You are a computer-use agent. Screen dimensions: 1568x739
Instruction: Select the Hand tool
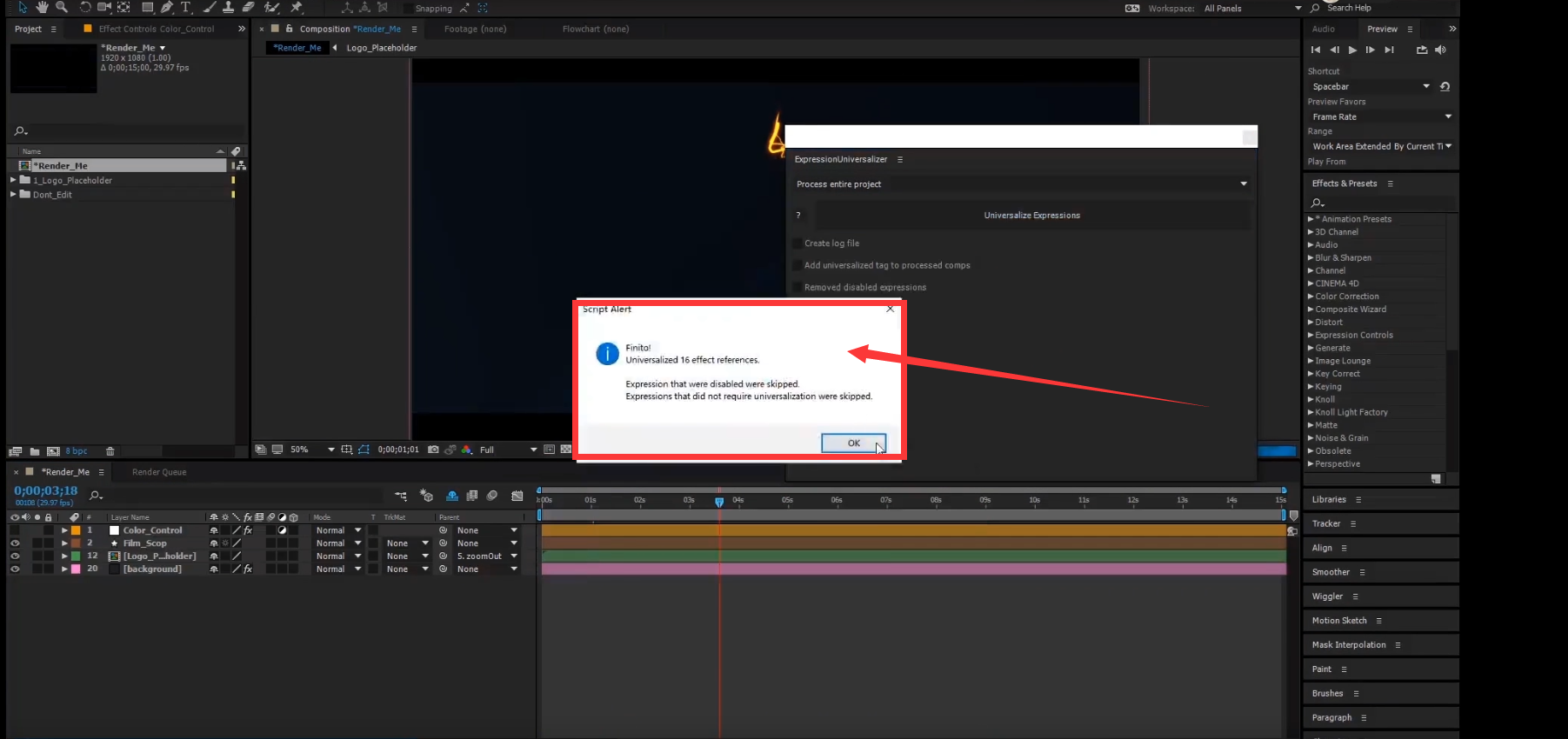[x=42, y=7]
